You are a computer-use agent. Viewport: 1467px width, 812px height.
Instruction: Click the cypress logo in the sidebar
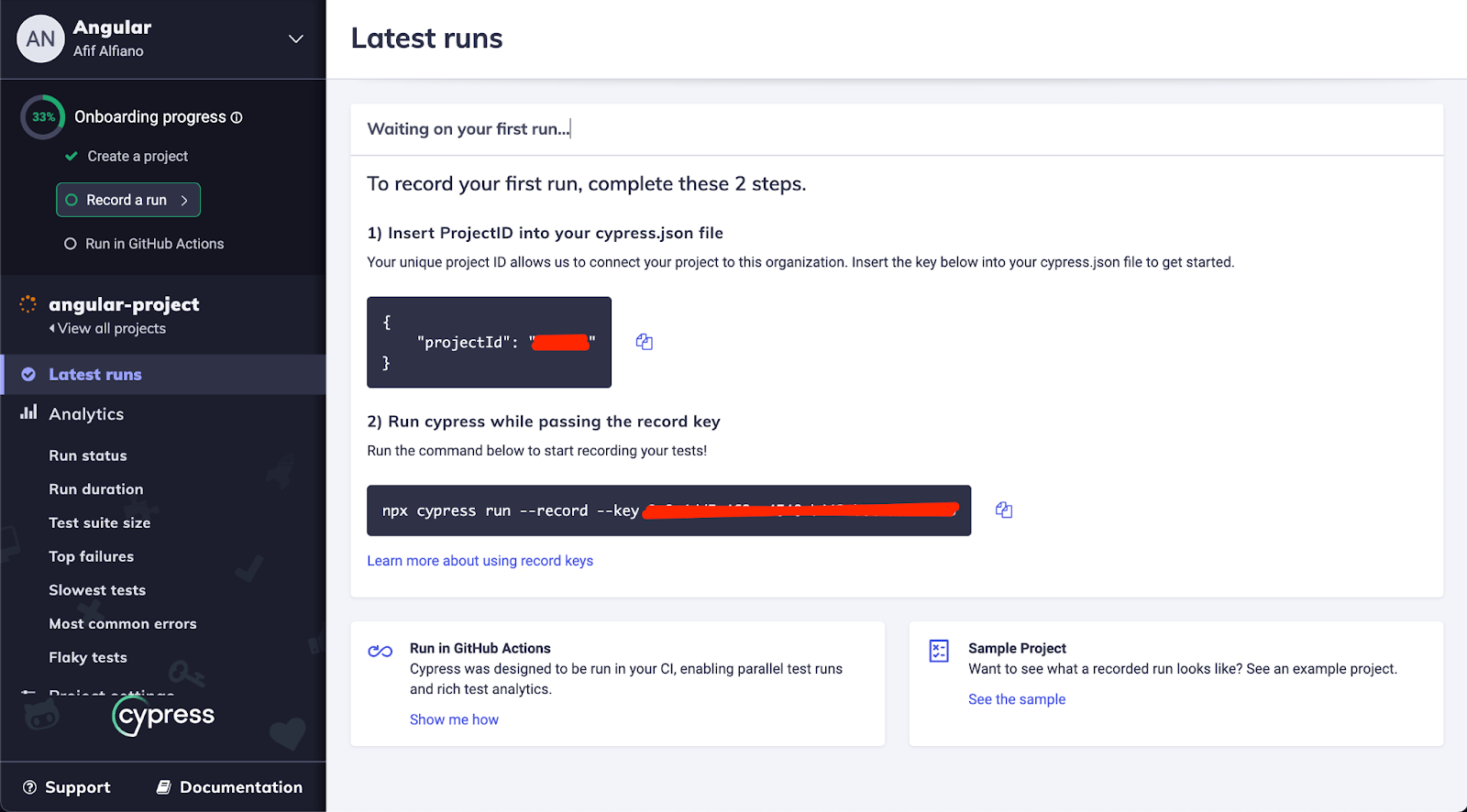click(x=163, y=716)
